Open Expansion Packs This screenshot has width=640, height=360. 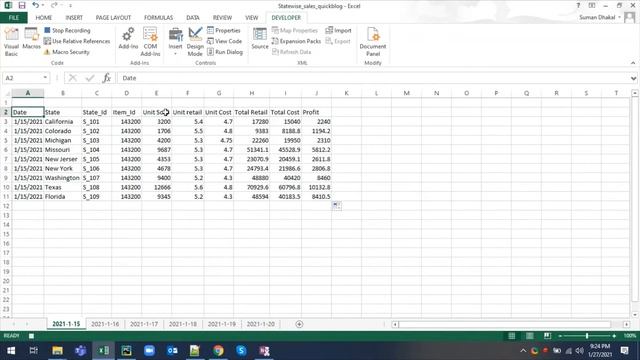296,41
